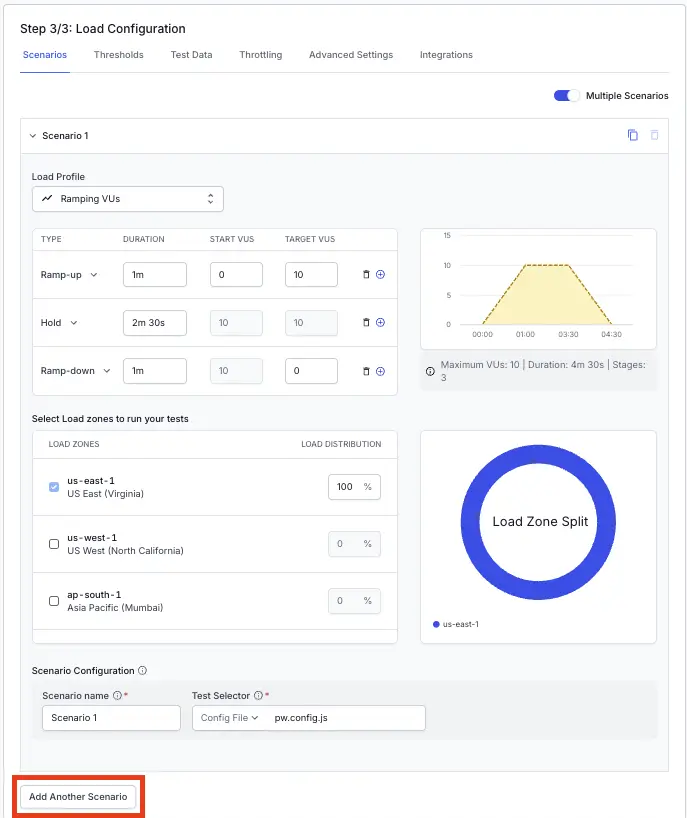Click the TYPE column header
The width and height of the screenshot is (687, 818).
coord(51,239)
